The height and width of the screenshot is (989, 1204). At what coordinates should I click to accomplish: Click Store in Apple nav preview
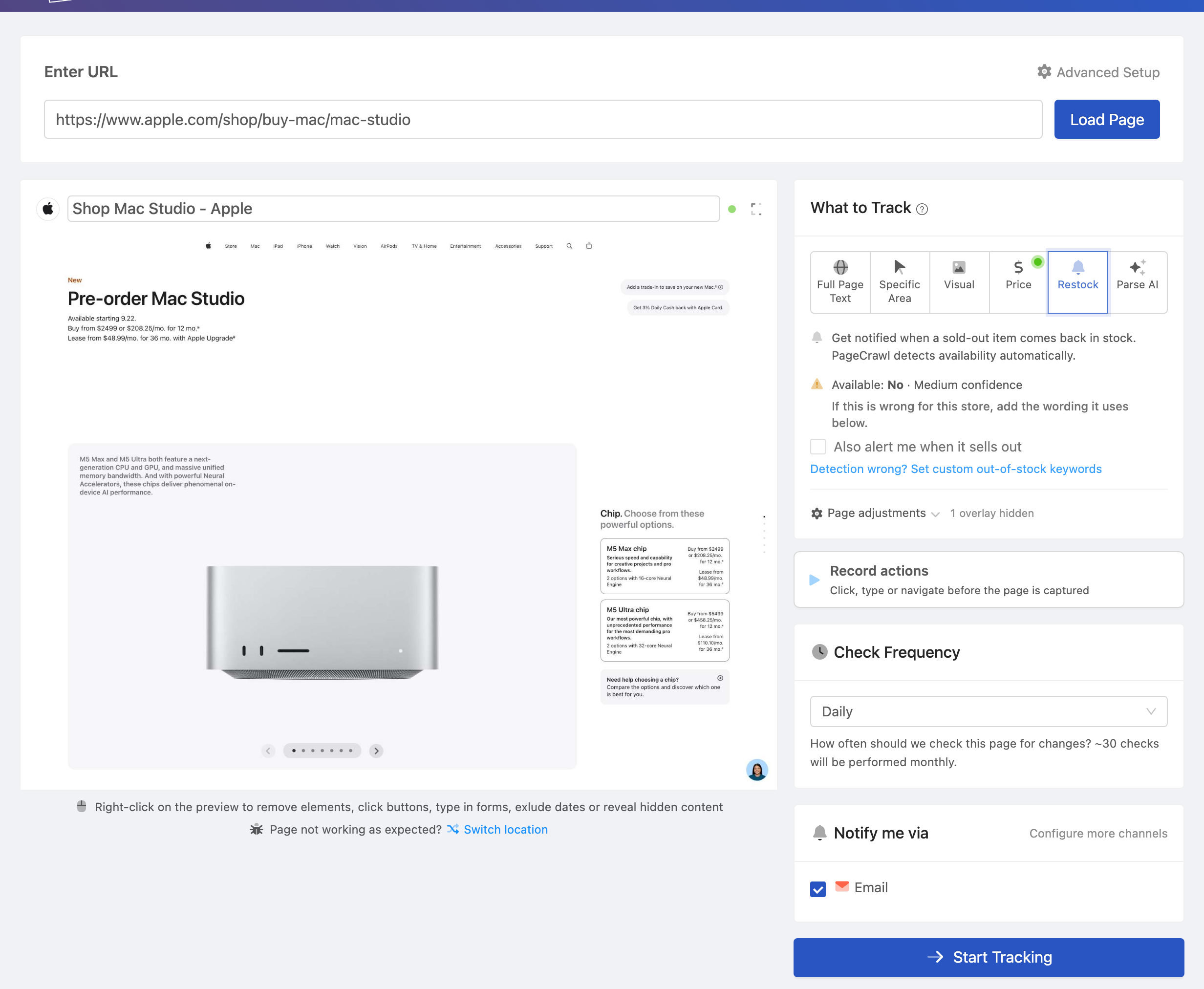[x=231, y=246]
